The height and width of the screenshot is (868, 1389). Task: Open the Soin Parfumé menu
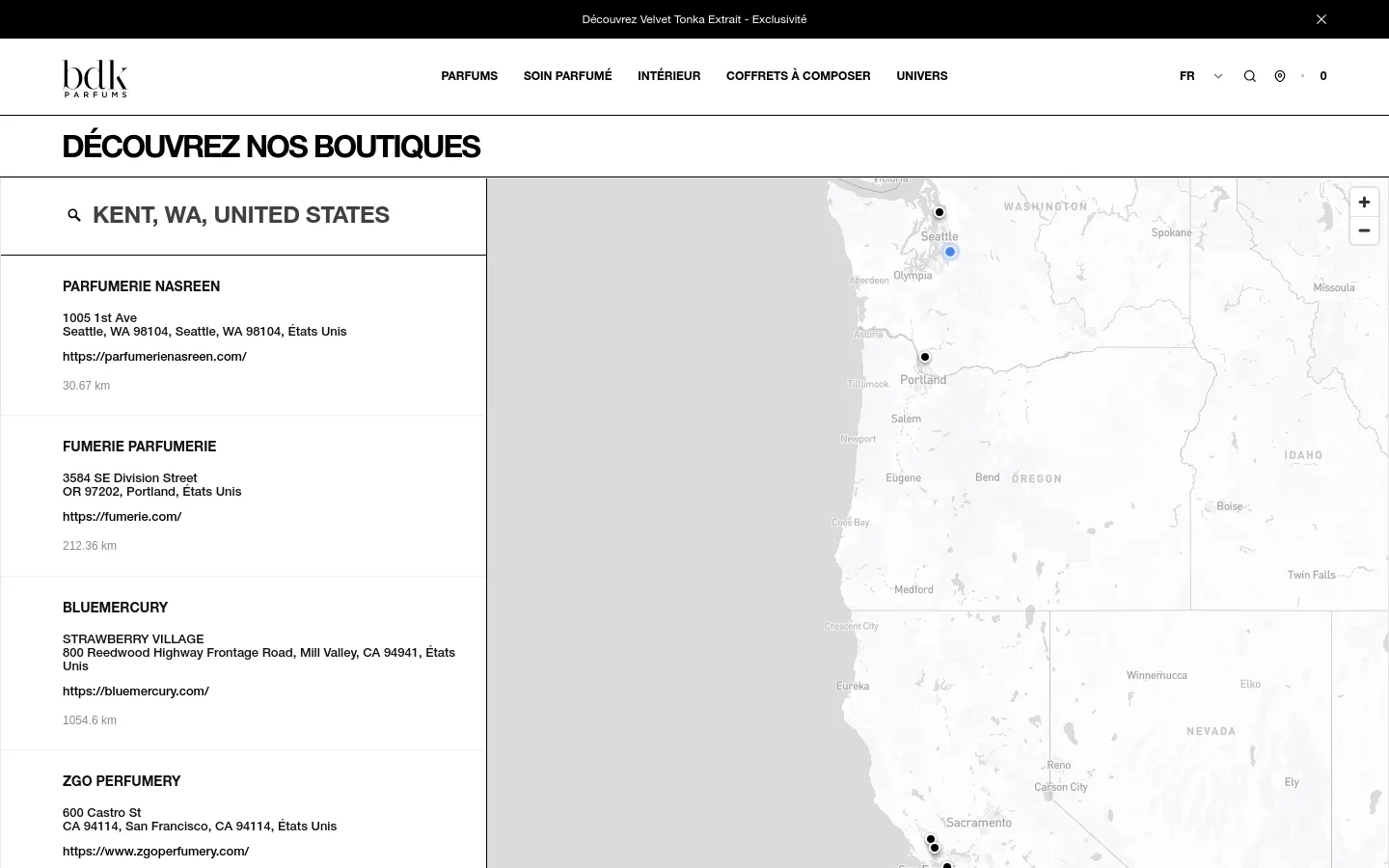click(x=567, y=76)
